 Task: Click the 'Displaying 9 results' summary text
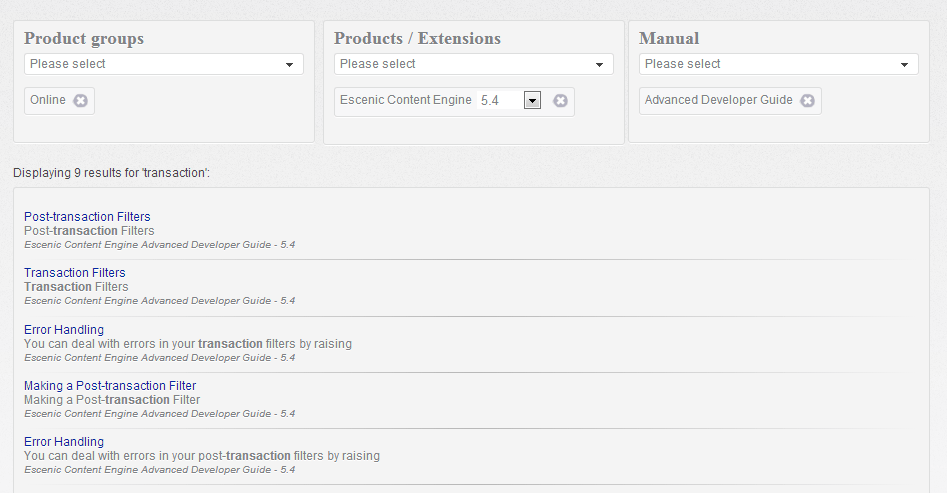click(x=111, y=173)
